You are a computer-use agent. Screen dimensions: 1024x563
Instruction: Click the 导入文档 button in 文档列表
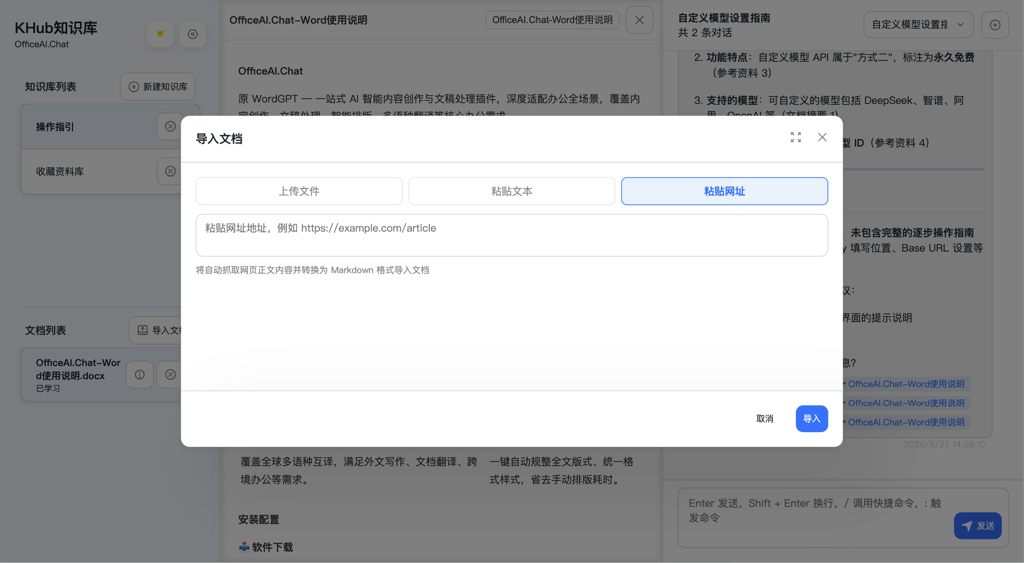(x=155, y=330)
